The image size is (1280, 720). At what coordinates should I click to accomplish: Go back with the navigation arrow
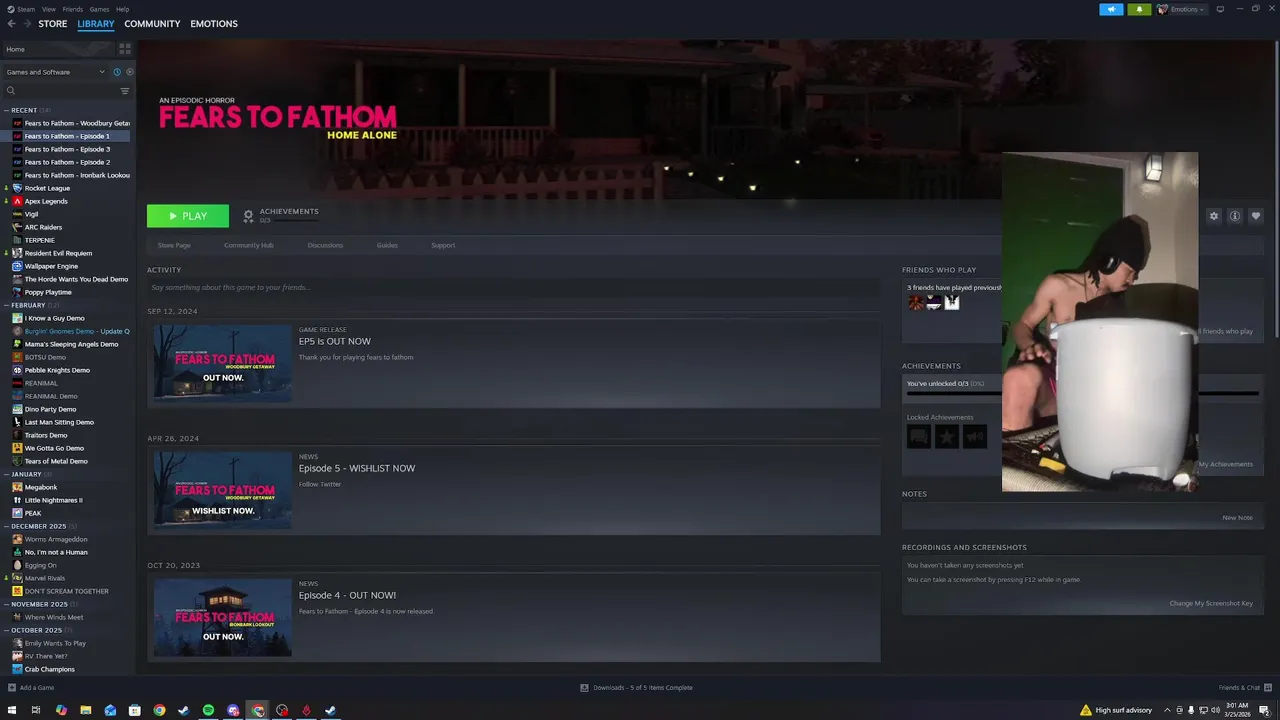pyautogui.click(x=12, y=24)
